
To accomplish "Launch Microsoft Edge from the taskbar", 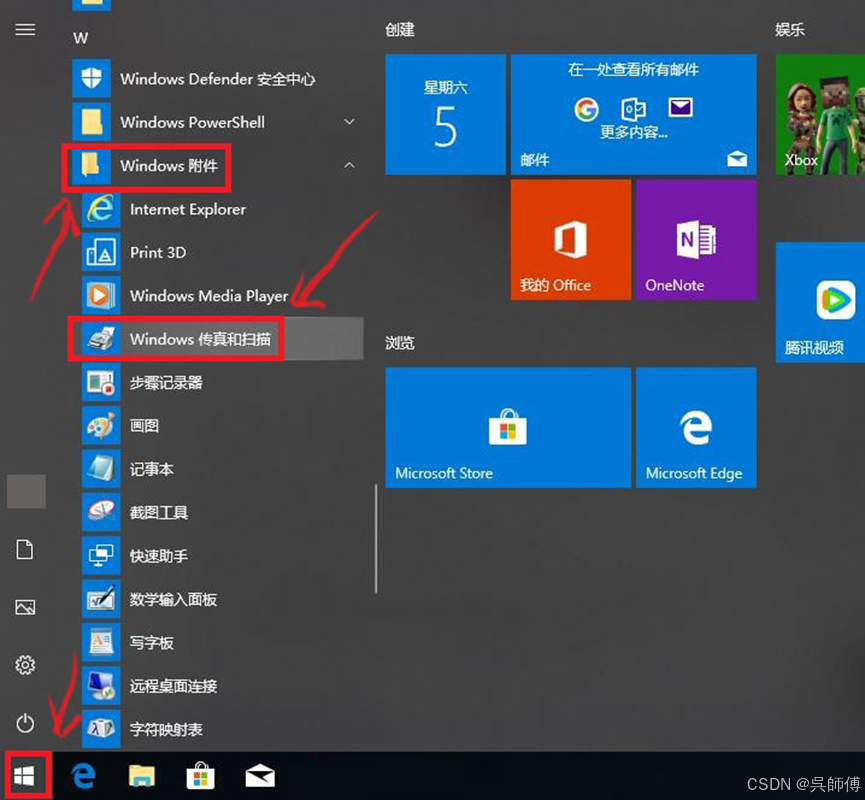I will 83,776.
